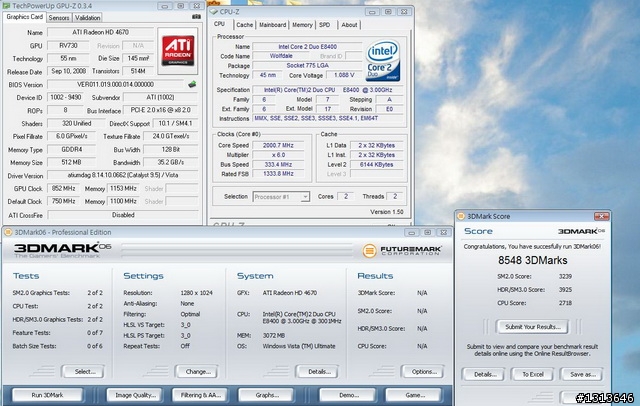Image resolution: width=640 pixels, height=406 pixels.
Task: Click the Code Name Wolfdale field
Action: click(x=281, y=56)
